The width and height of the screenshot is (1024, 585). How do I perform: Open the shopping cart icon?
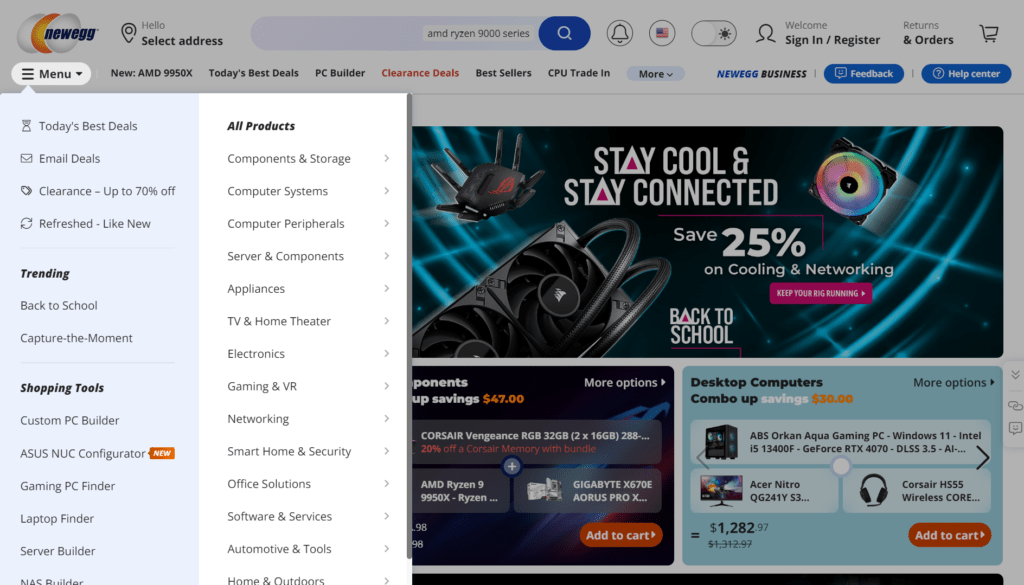pyautogui.click(x=989, y=33)
